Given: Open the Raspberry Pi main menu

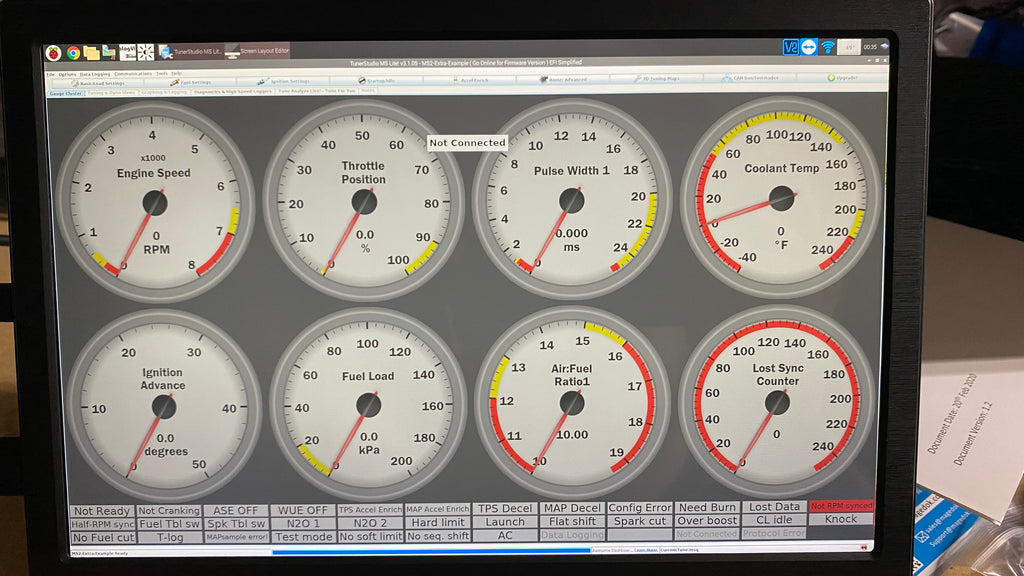Looking at the screenshot, I should click(53, 52).
